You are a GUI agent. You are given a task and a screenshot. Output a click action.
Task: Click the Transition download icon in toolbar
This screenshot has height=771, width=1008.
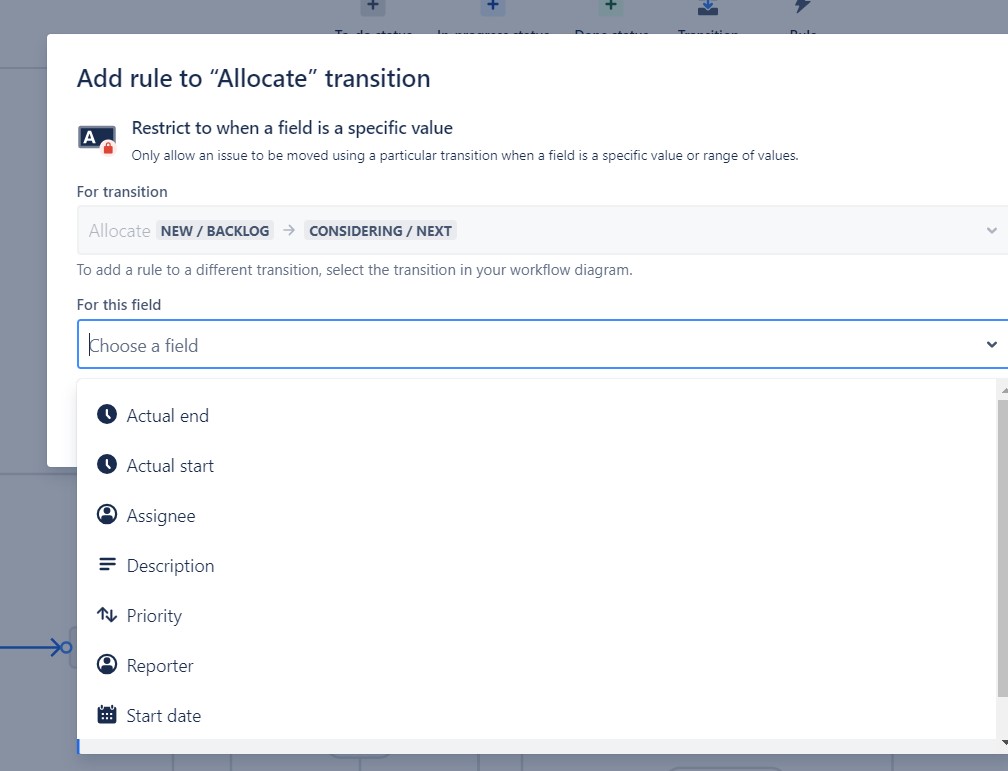(x=708, y=7)
